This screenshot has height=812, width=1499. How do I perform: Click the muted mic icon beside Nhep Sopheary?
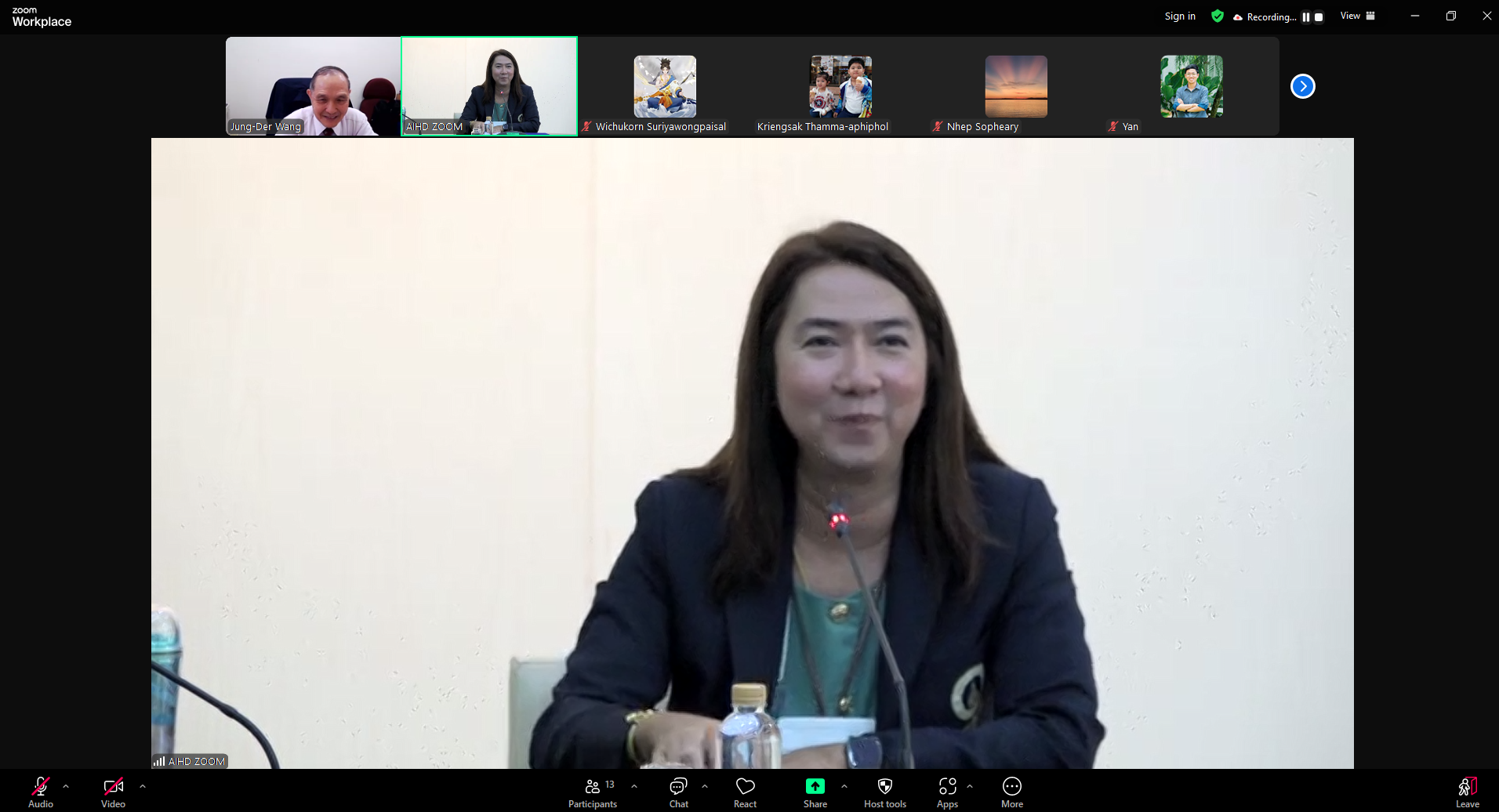pyautogui.click(x=938, y=126)
